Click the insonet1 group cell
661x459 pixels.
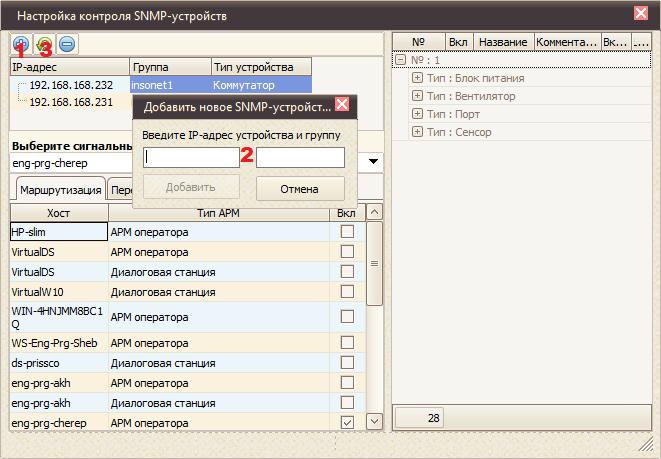coord(171,85)
